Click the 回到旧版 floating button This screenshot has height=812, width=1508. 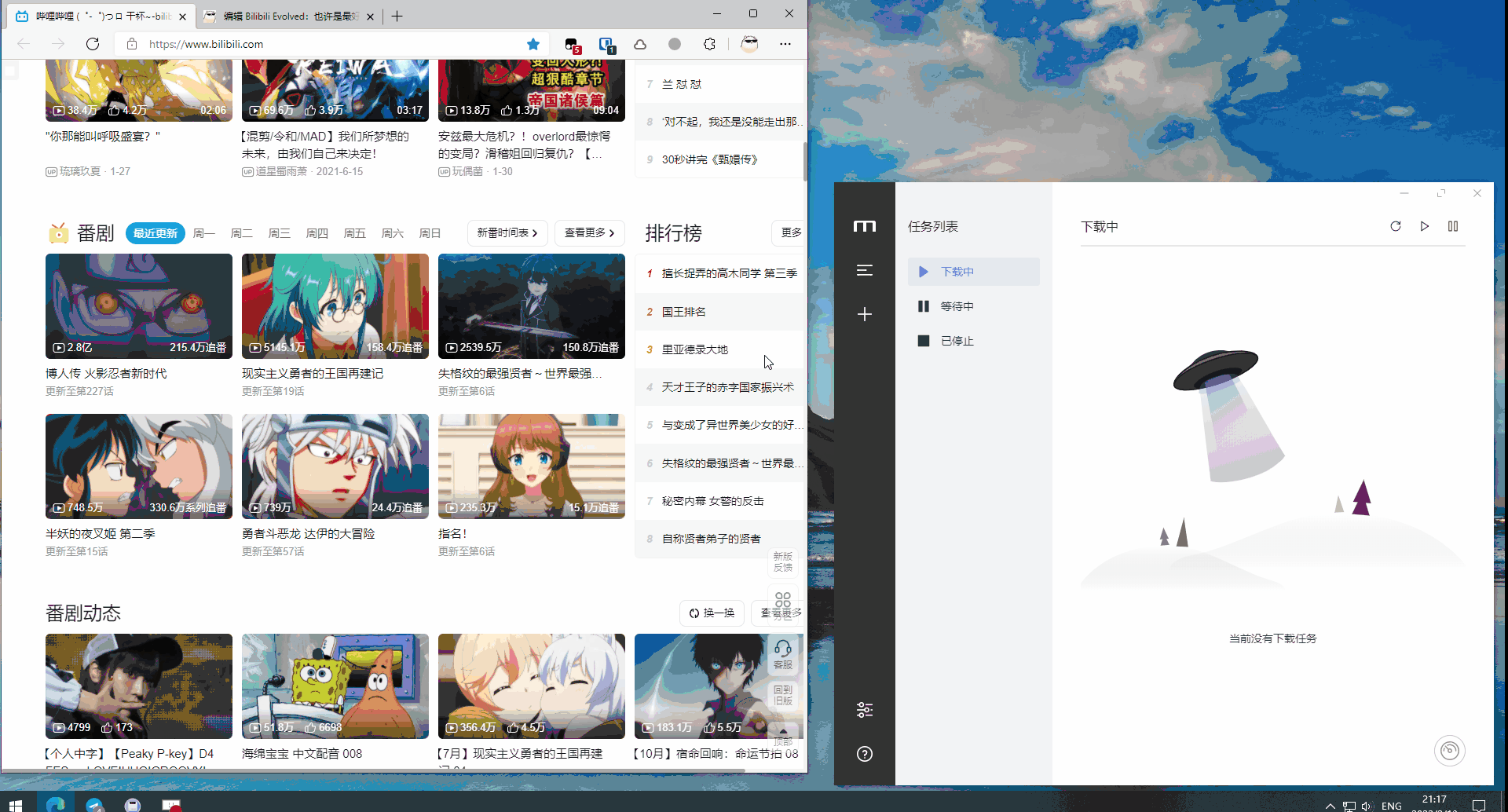click(783, 696)
